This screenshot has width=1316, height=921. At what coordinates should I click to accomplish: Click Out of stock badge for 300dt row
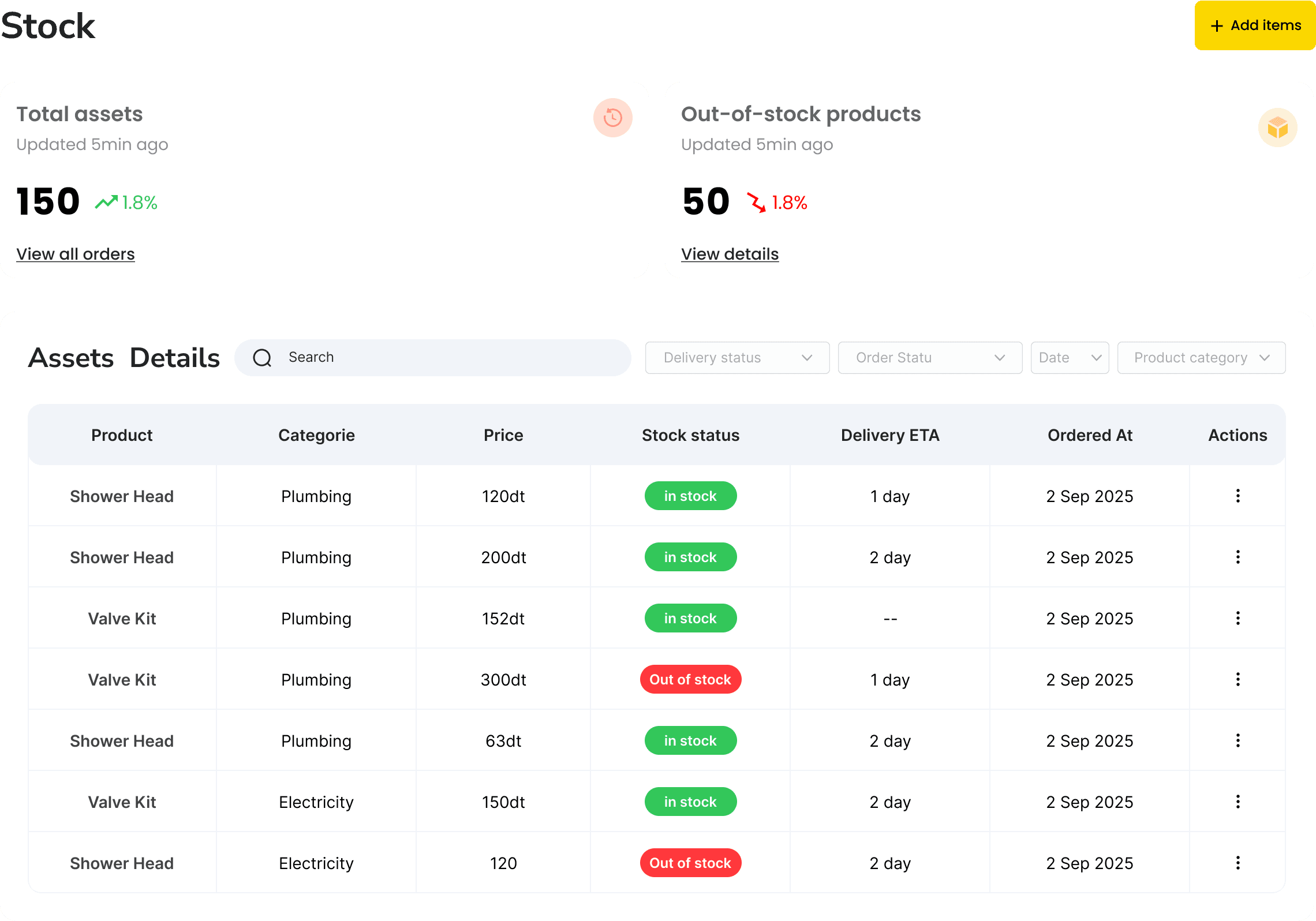click(x=690, y=679)
